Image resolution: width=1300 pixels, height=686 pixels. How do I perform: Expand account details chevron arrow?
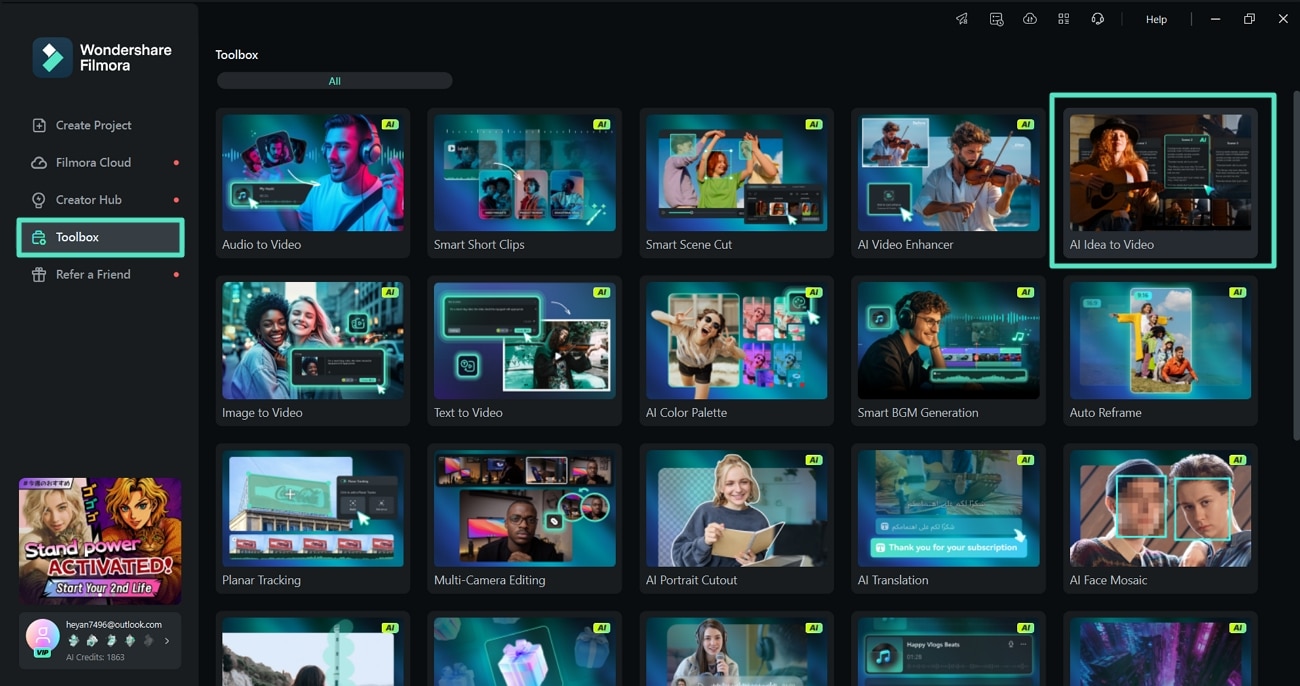(x=167, y=641)
